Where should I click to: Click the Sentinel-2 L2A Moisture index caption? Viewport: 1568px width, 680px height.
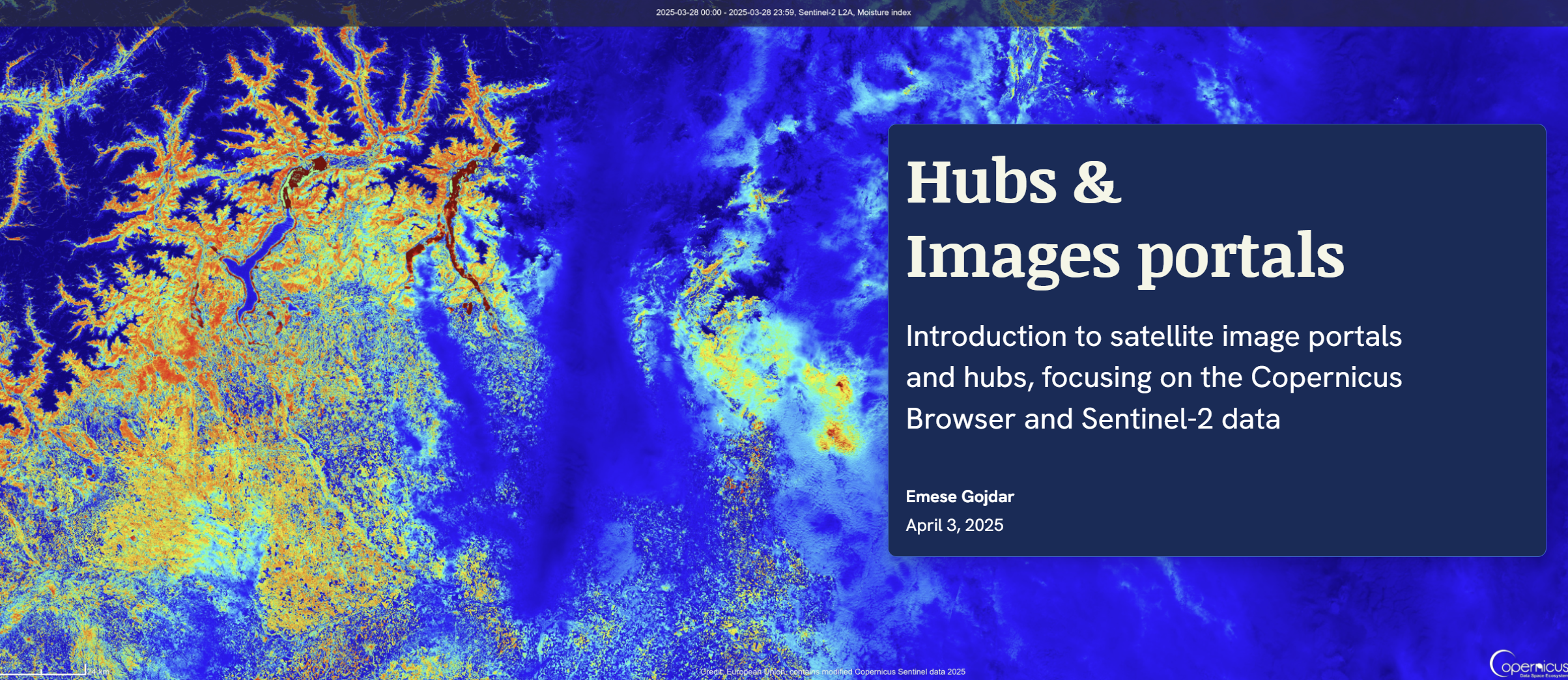[783, 12]
